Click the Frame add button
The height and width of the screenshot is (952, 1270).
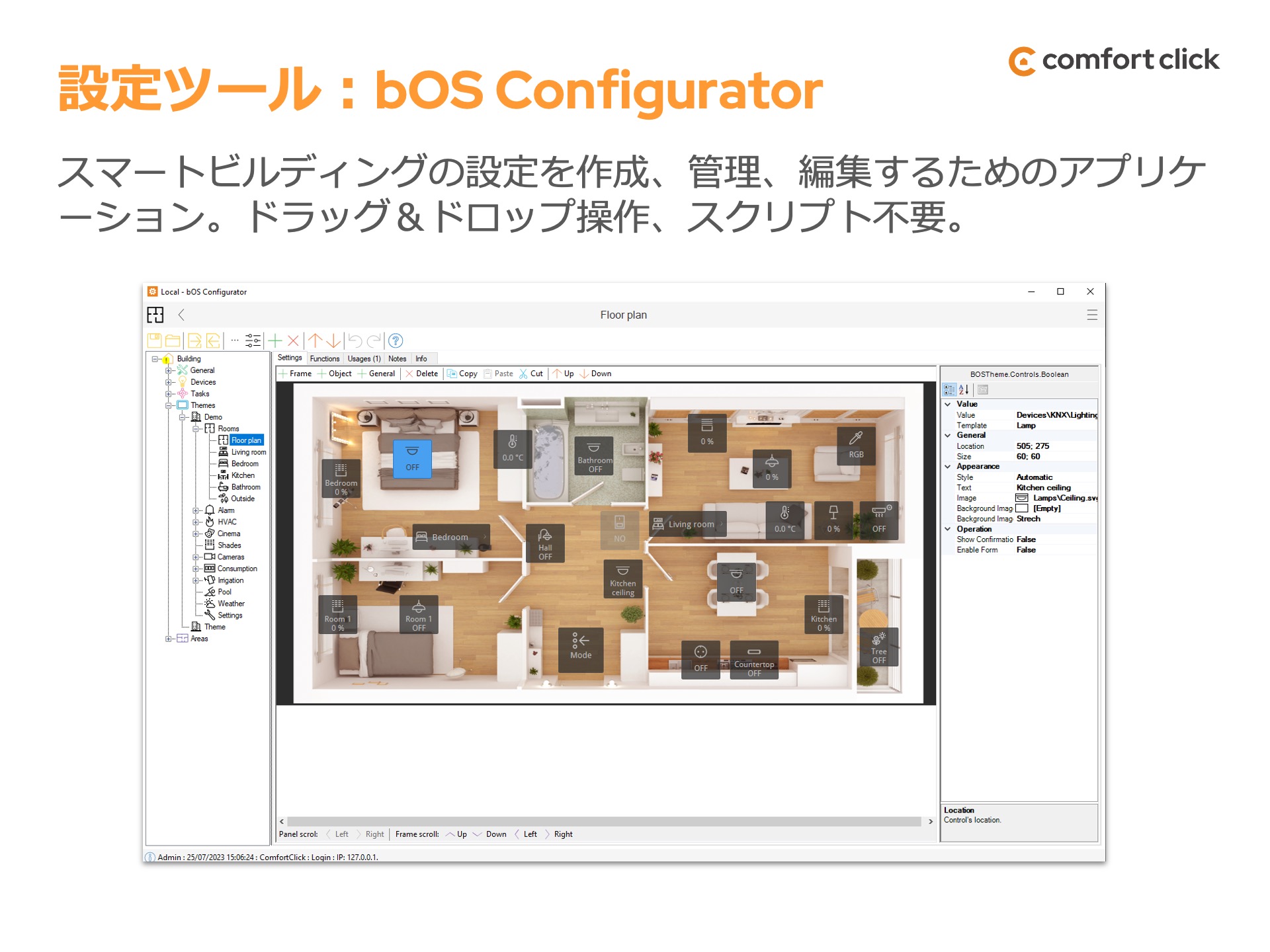(295, 374)
